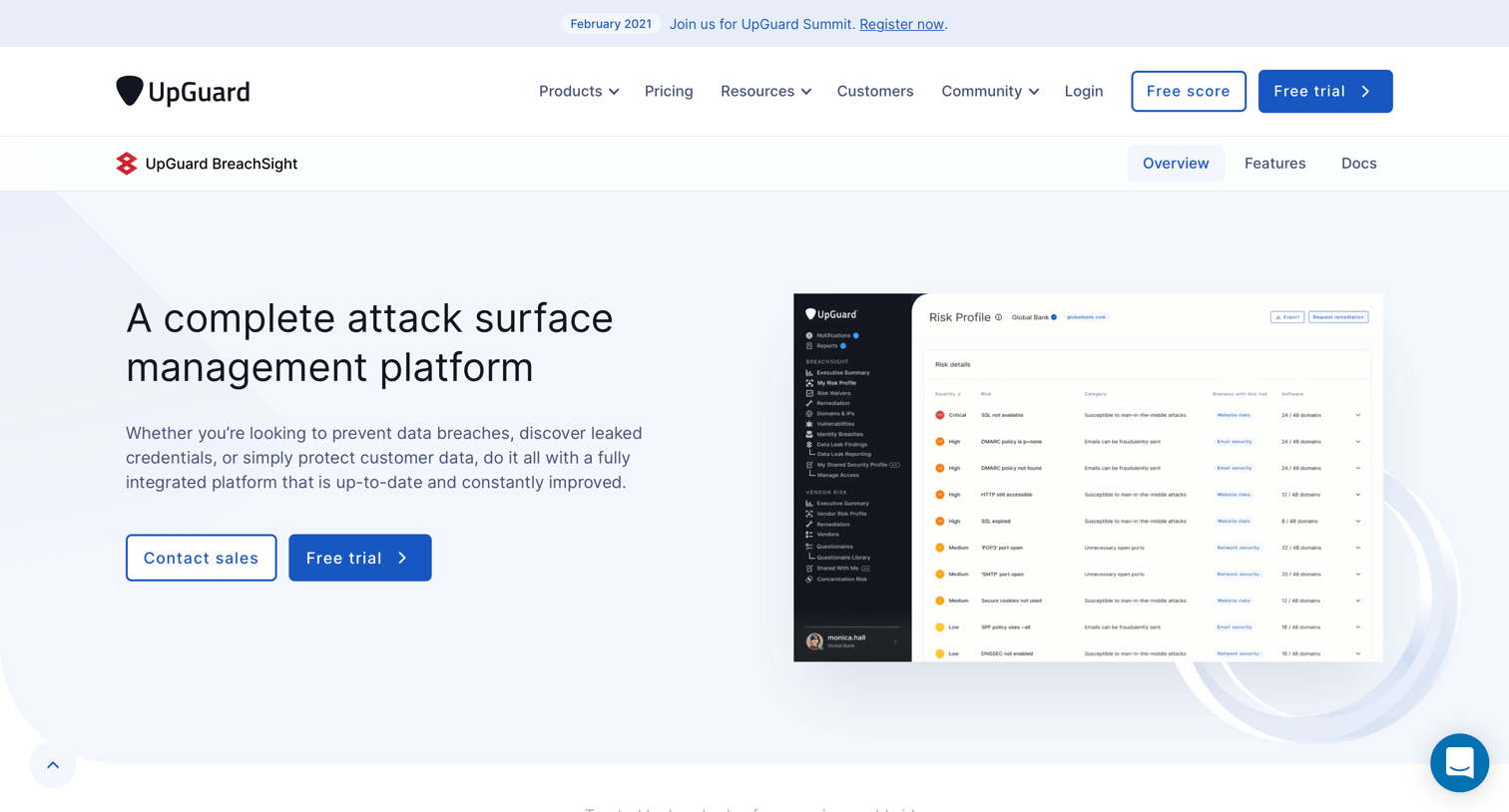Screen dimensions: 1509x812
Task: Click 'Data Leak Reporting' sidebar entry
Action: pyautogui.click(x=844, y=454)
